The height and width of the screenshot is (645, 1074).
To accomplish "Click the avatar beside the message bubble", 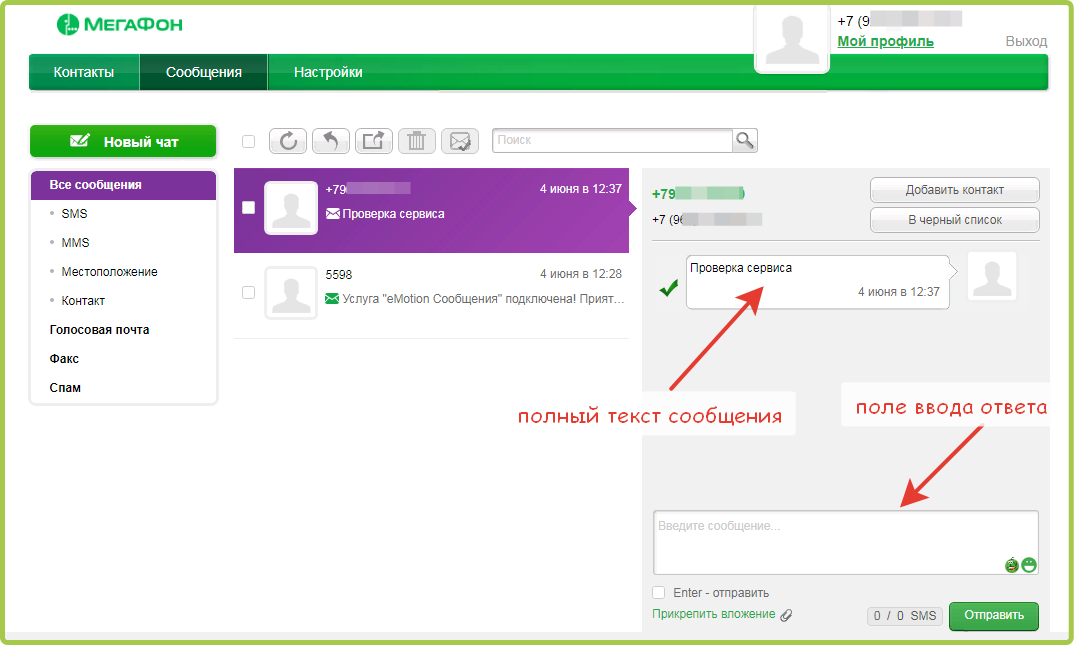I will click(992, 276).
